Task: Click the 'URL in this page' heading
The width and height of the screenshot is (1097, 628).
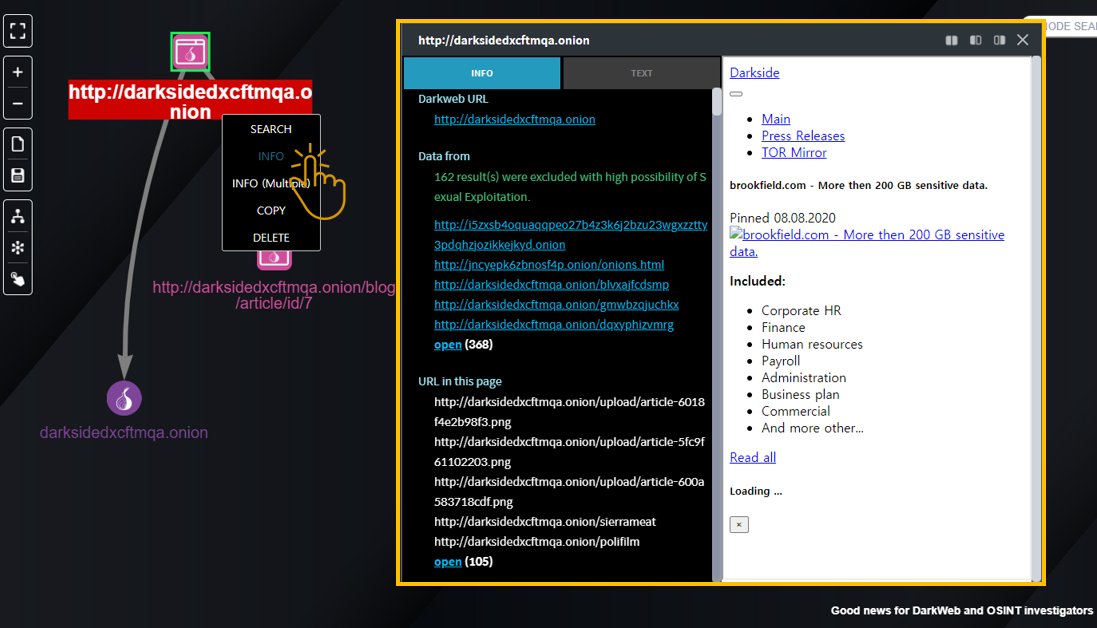Action: pos(460,381)
